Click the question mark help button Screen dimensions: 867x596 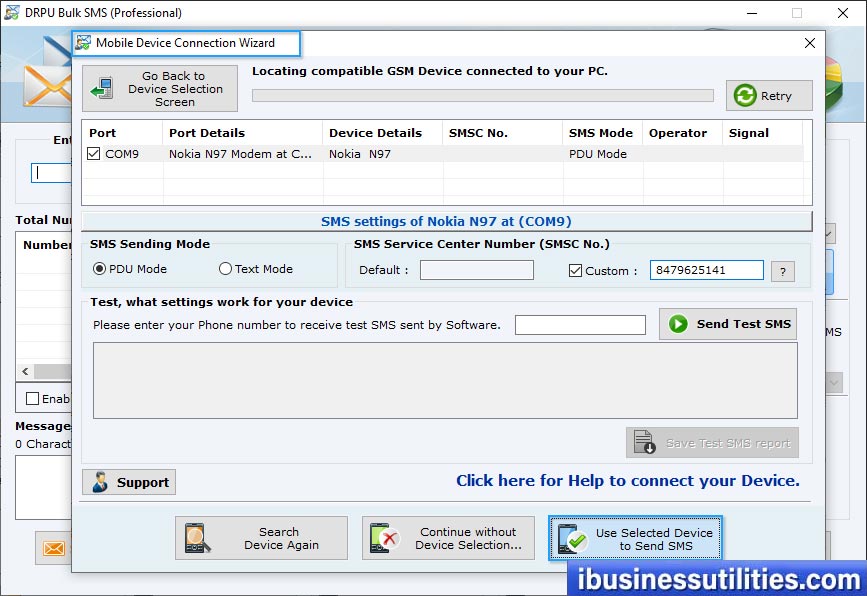(x=783, y=271)
